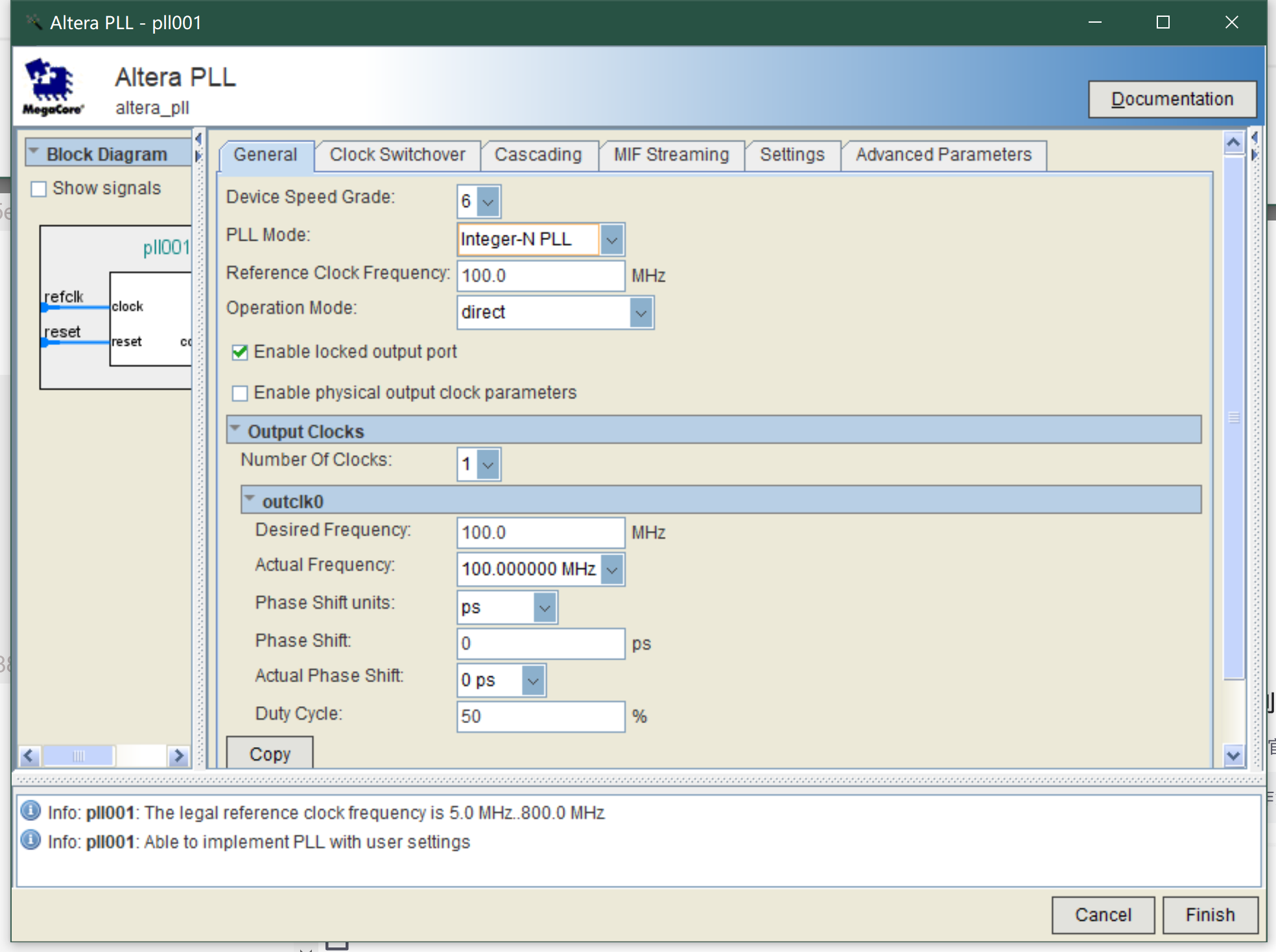This screenshot has height=952, width=1276.
Task: Uncheck Enable locked output port
Action: (240, 352)
